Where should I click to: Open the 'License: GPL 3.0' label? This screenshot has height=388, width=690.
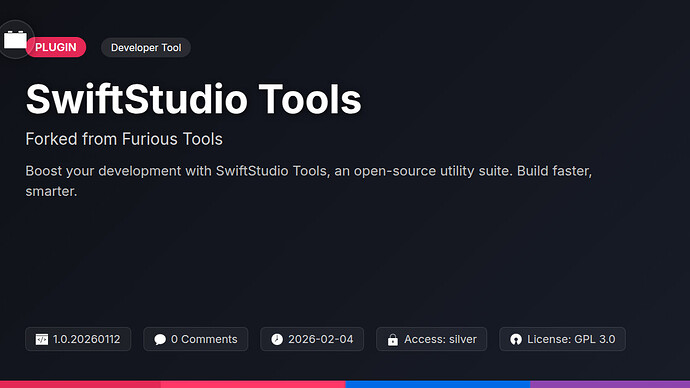(x=571, y=339)
